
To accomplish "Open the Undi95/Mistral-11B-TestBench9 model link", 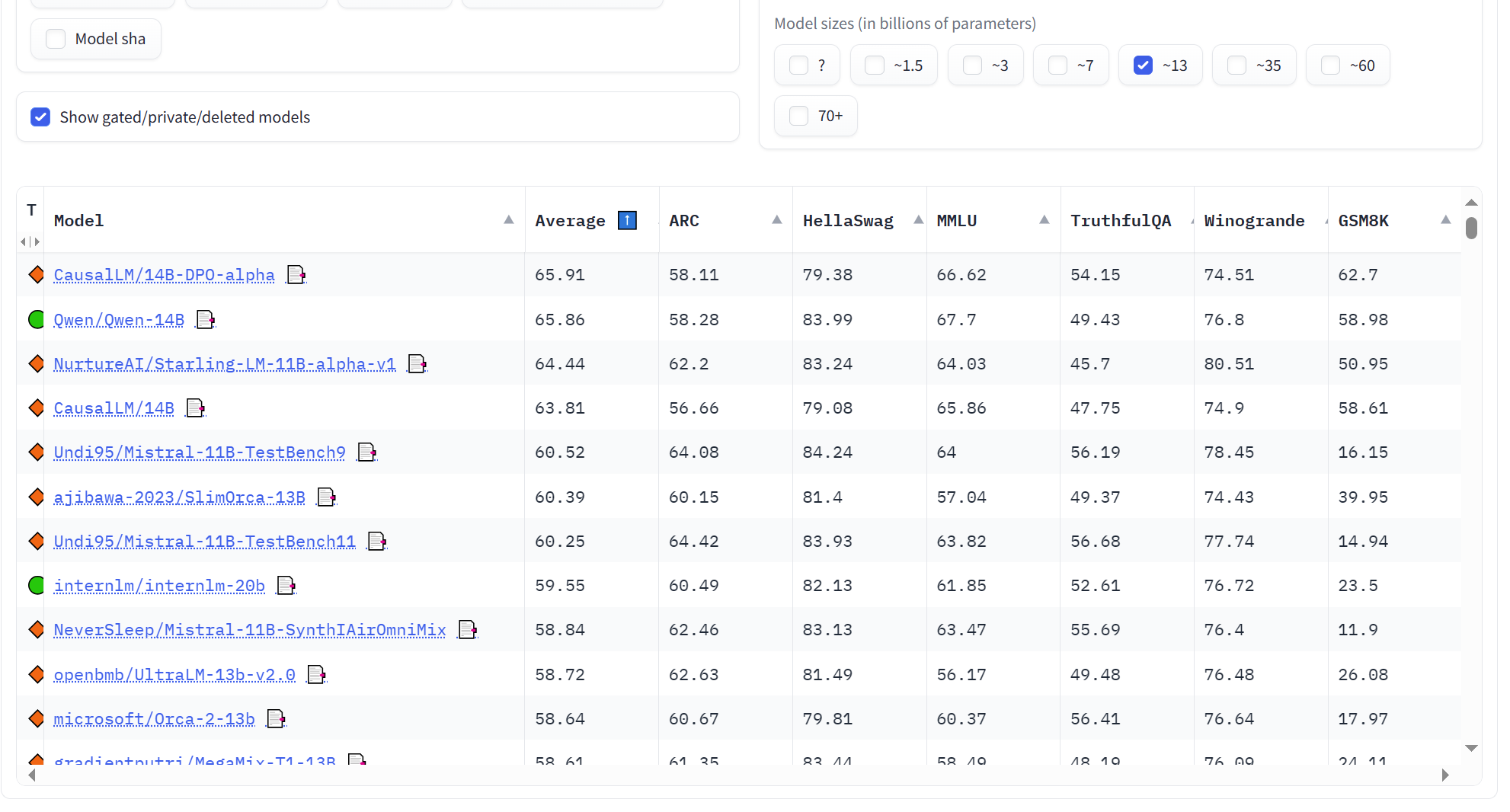I will click(200, 453).
